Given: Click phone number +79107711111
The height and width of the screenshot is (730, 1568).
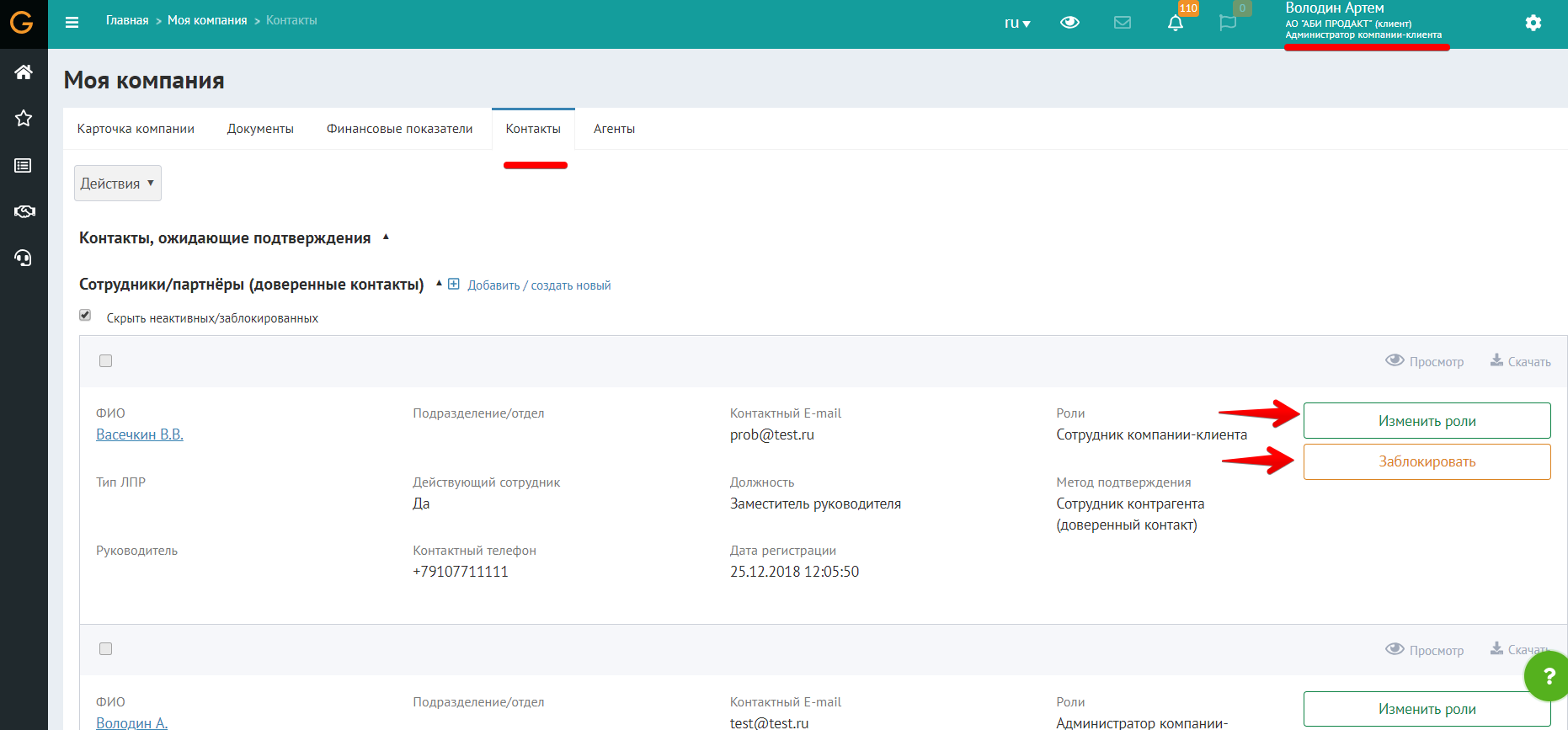Looking at the screenshot, I should pyautogui.click(x=461, y=572).
